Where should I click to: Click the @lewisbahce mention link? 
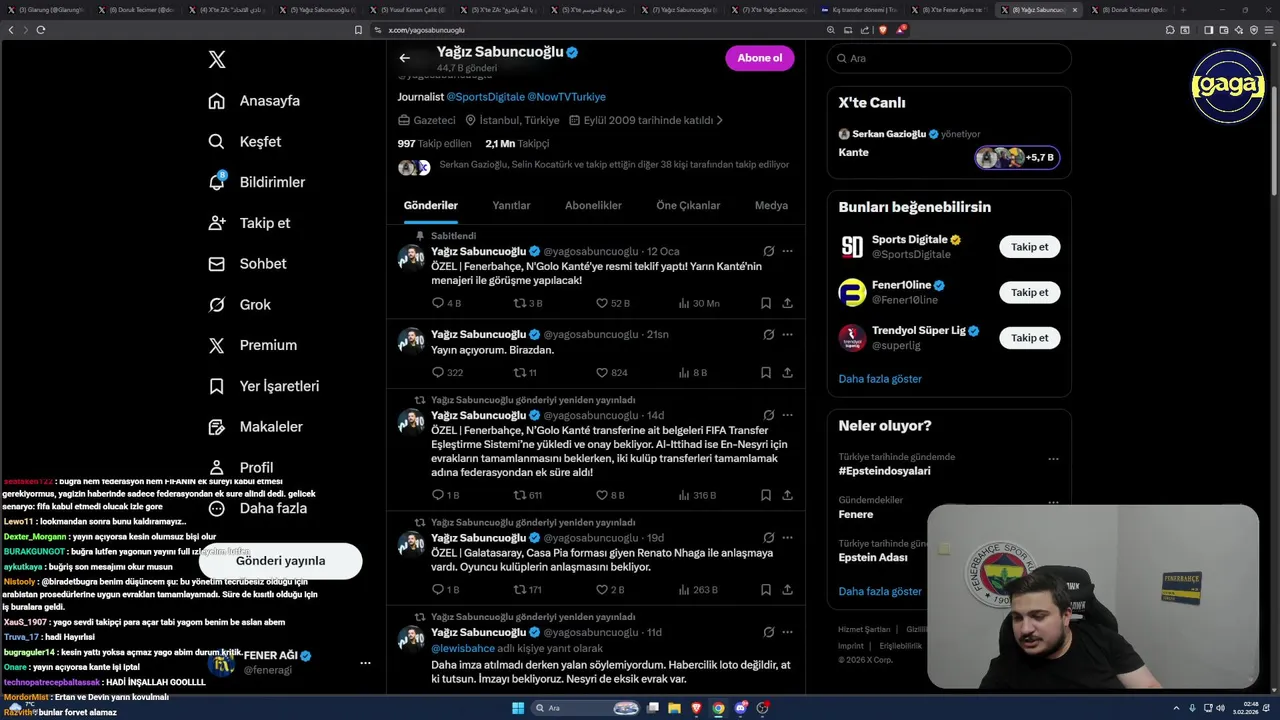[463, 648]
